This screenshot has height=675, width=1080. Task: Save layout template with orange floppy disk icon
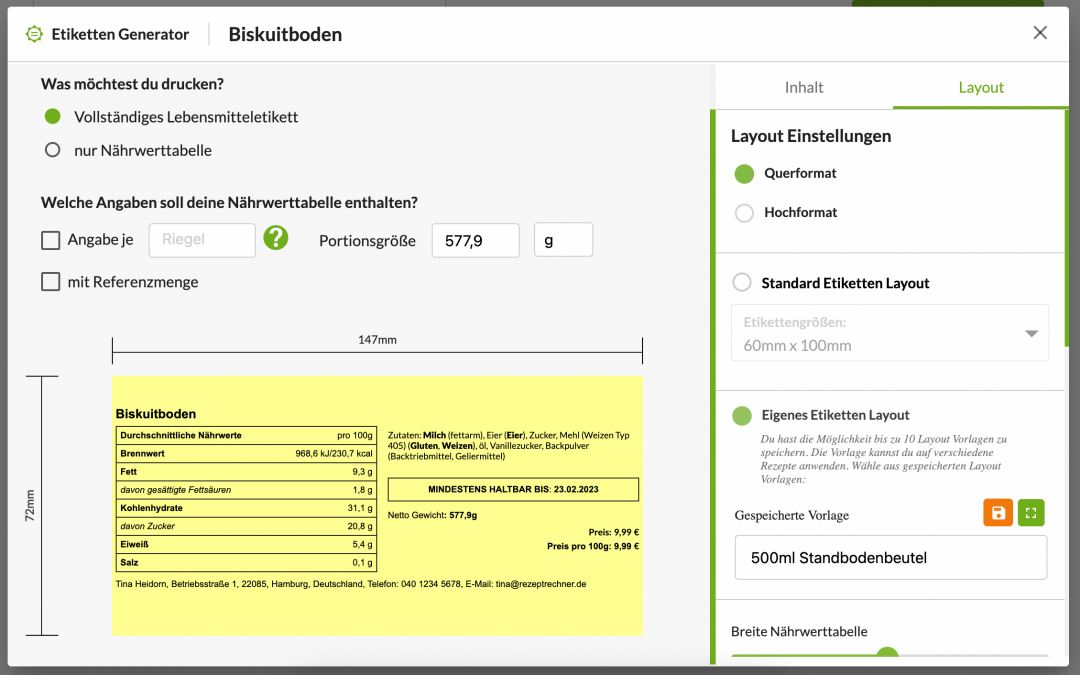998,512
